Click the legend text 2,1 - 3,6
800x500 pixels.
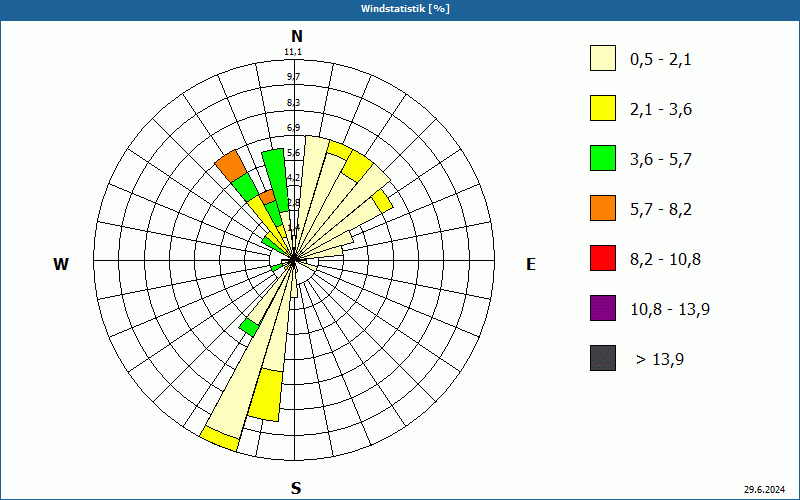coord(661,110)
